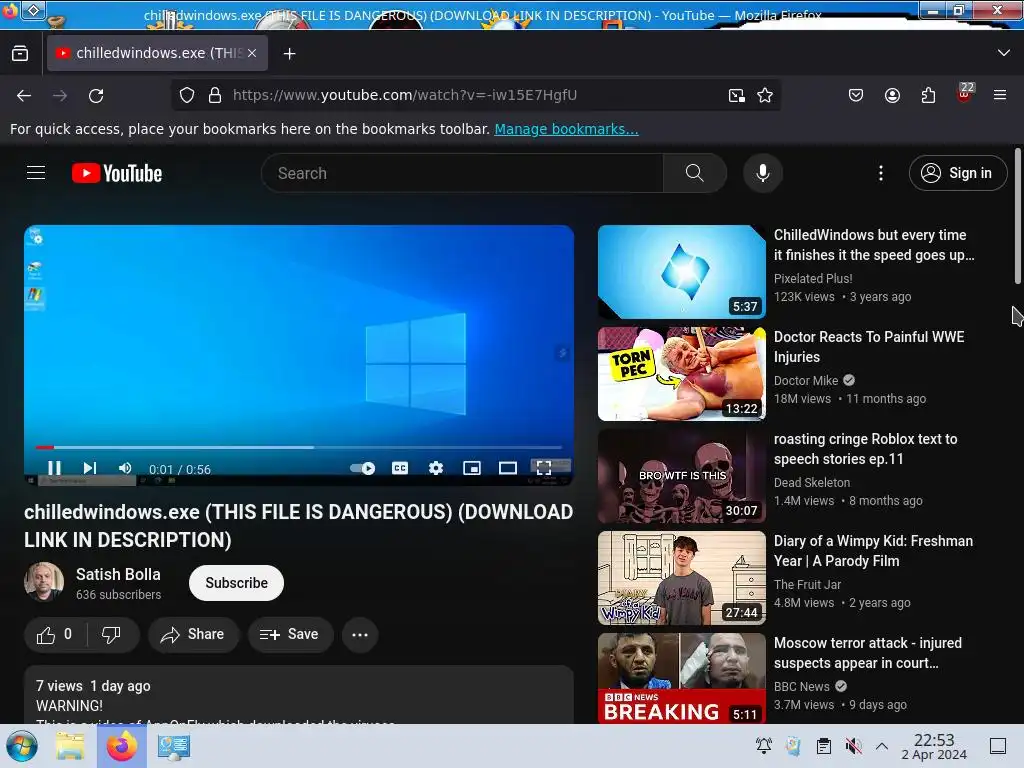Open uBlock extension with 22 badge
Viewport: 1024px width, 768px height.
coord(965,93)
